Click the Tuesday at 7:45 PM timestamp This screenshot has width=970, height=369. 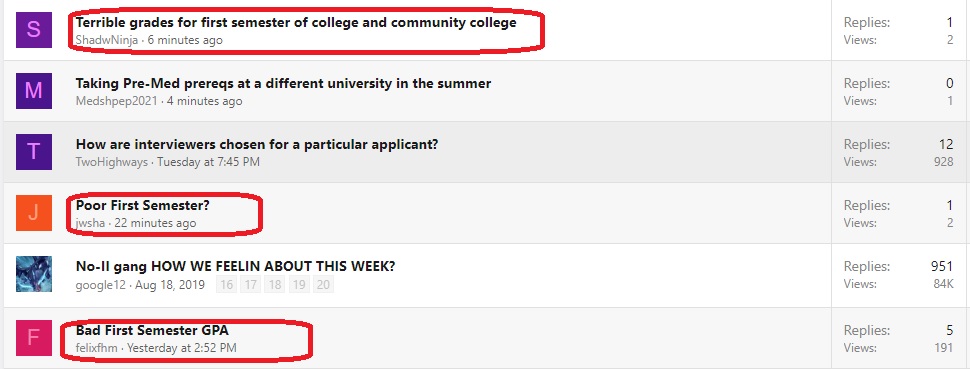[x=208, y=162]
